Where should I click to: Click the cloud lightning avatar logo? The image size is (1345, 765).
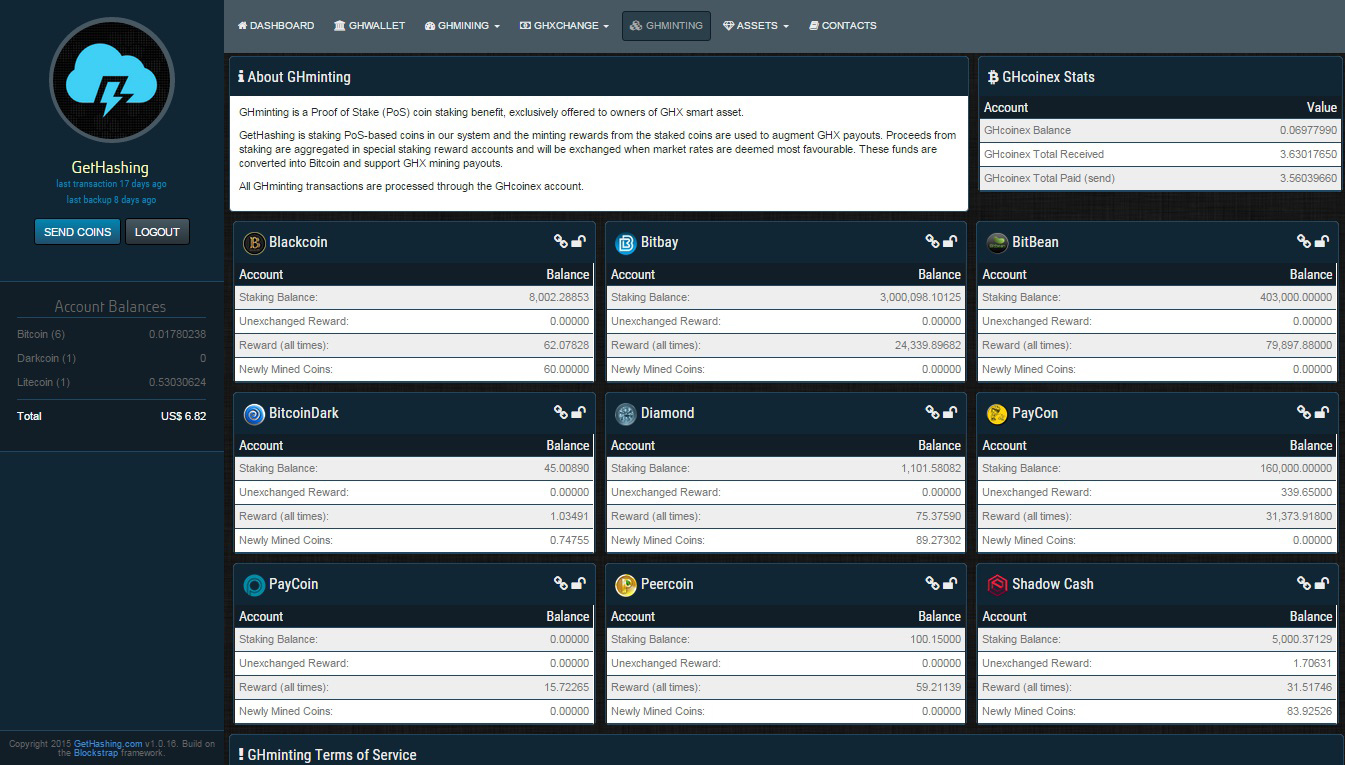pos(112,80)
